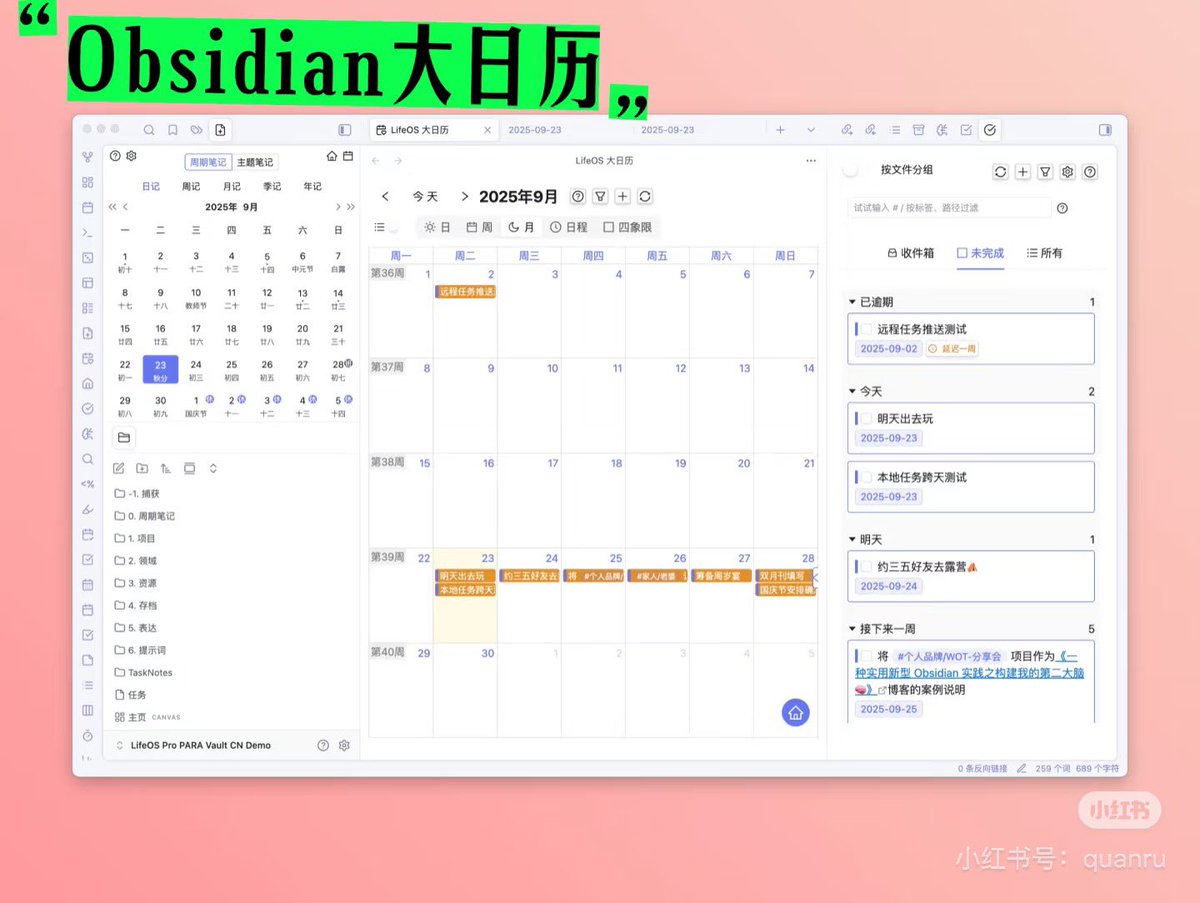Screen dimensions: 1200x903
Task: Open the more options menu in the calendar header
Action: click(811, 161)
